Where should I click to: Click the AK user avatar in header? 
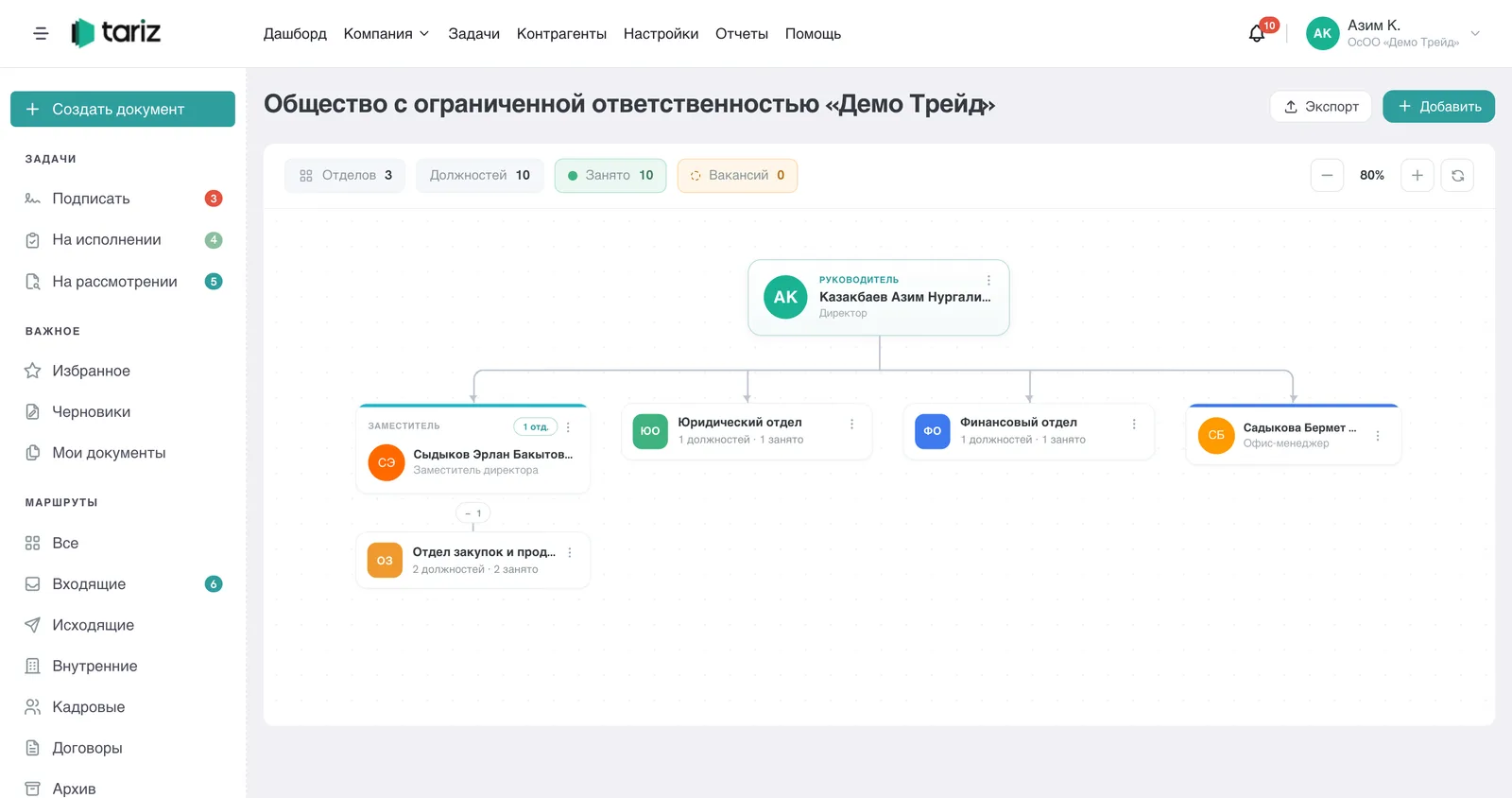click(x=1322, y=33)
